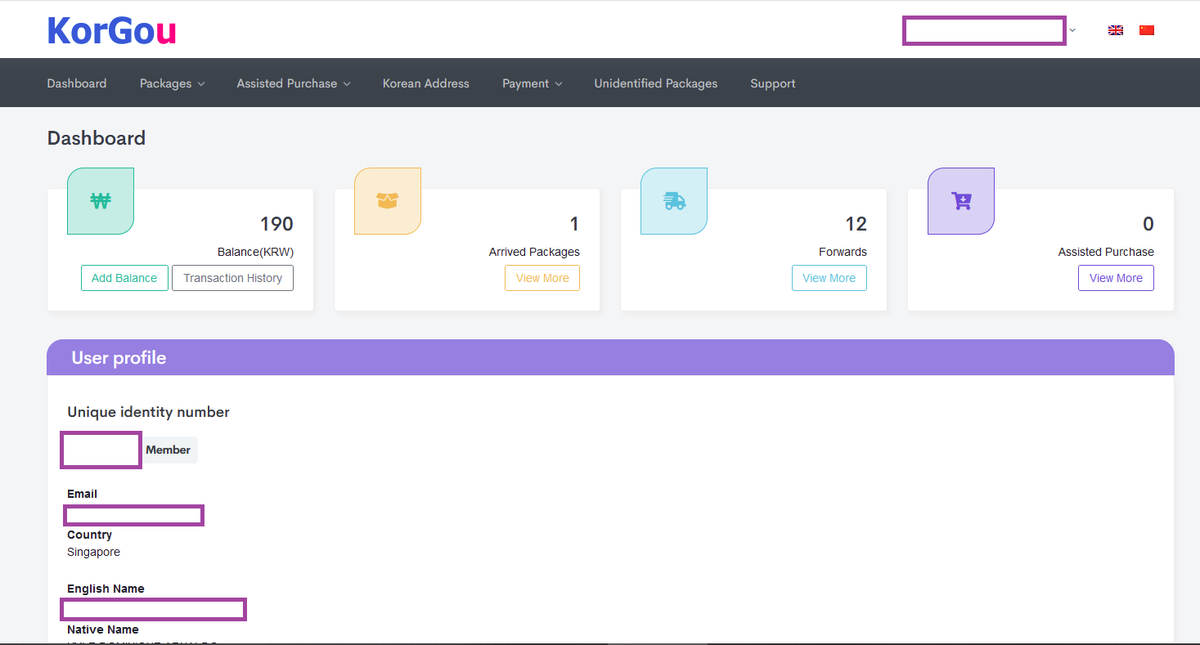Image resolution: width=1200 pixels, height=645 pixels.
Task: Click the Country label
Action: click(90, 535)
